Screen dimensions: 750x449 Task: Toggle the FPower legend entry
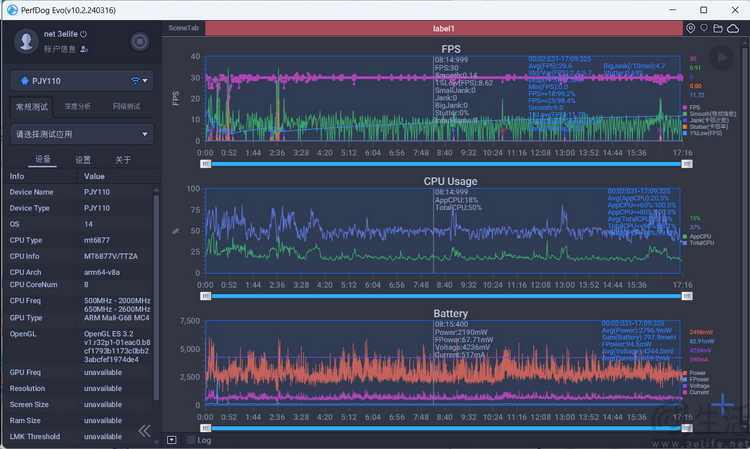coord(696,379)
